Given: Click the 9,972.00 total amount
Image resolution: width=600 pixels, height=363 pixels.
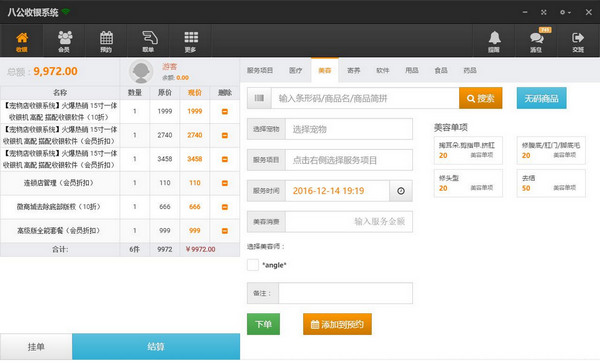Looking at the screenshot, I should point(55,71).
